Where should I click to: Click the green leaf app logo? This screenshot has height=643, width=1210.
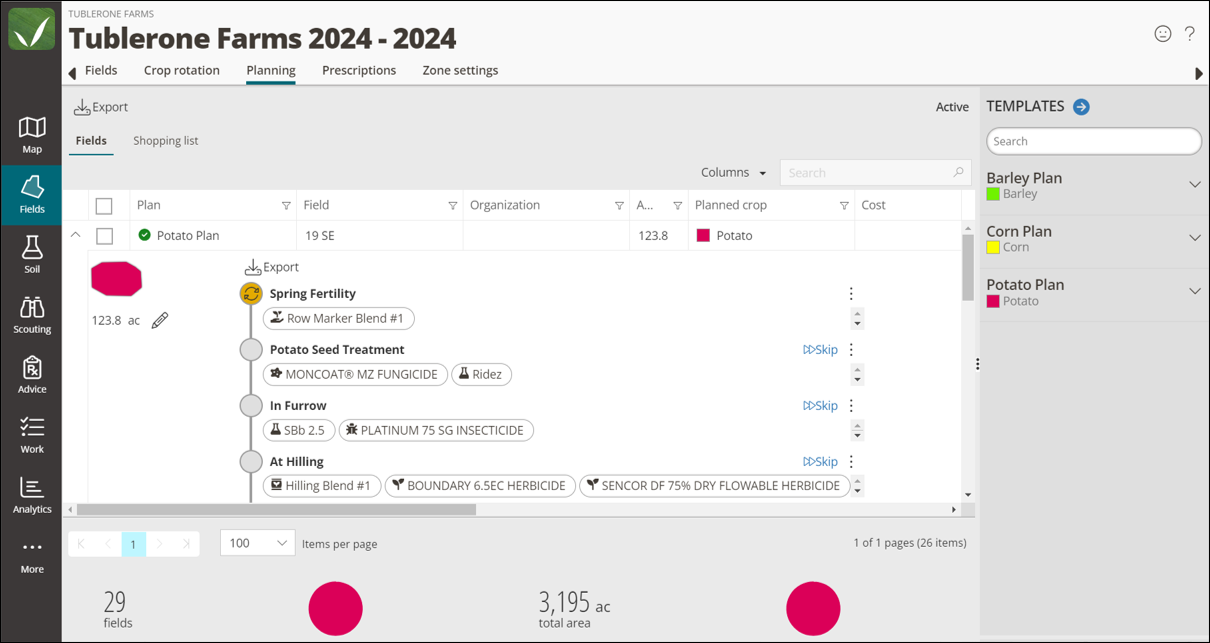tap(32, 29)
